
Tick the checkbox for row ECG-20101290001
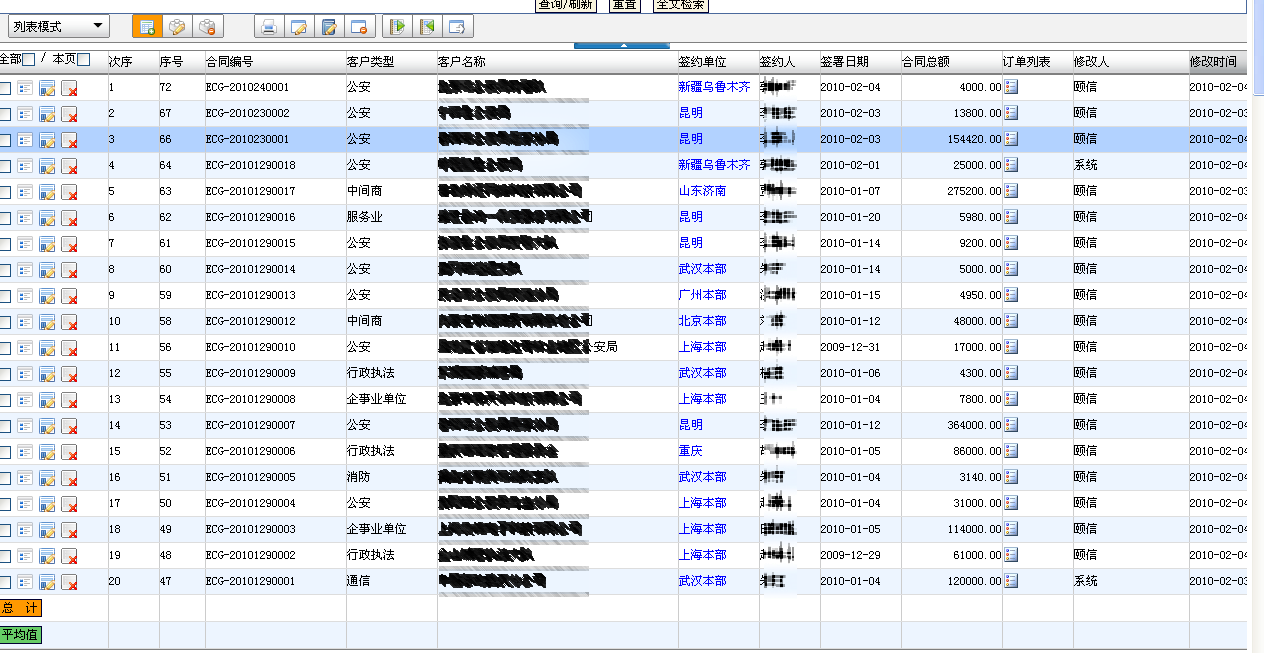coord(5,582)
